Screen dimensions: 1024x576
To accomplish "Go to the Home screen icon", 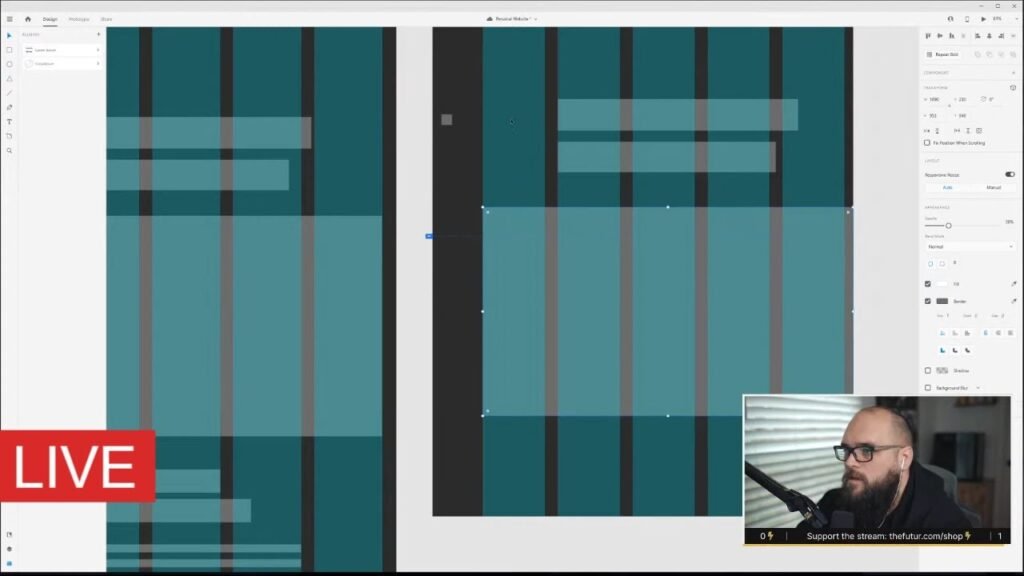I will point(28,19).
